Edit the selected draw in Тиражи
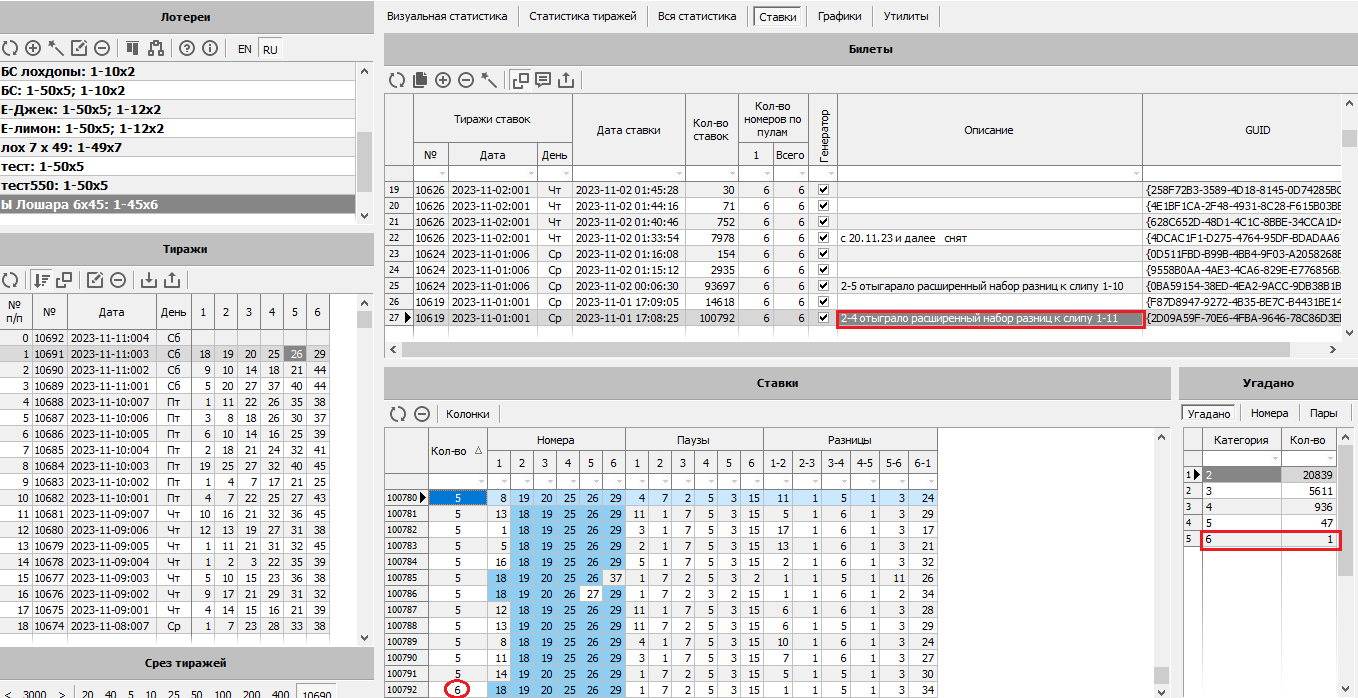Image resolution: width=1358 pixels, height=698 pixels. pyautogui.click(x=95, y=280)
